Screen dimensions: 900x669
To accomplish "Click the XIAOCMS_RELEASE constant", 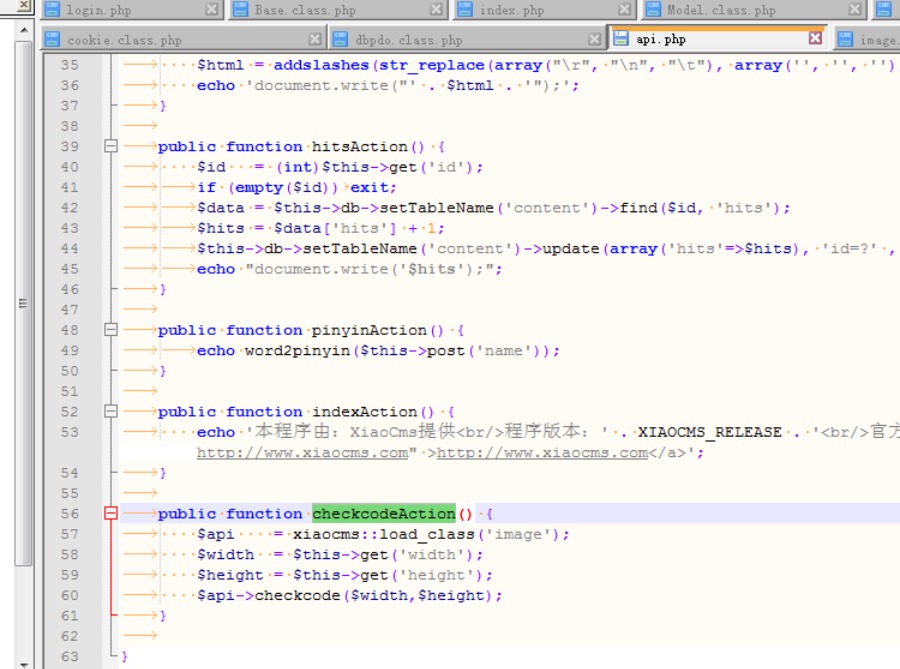I will (710, 432).
